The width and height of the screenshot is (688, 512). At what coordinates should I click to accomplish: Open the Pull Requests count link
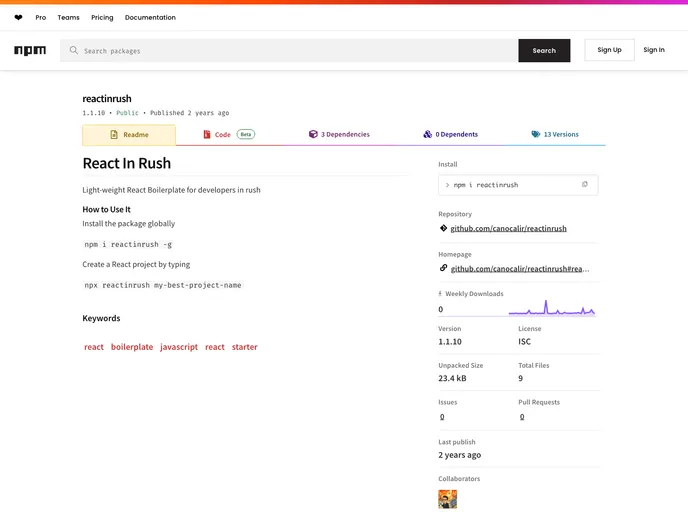pos(522,417)
